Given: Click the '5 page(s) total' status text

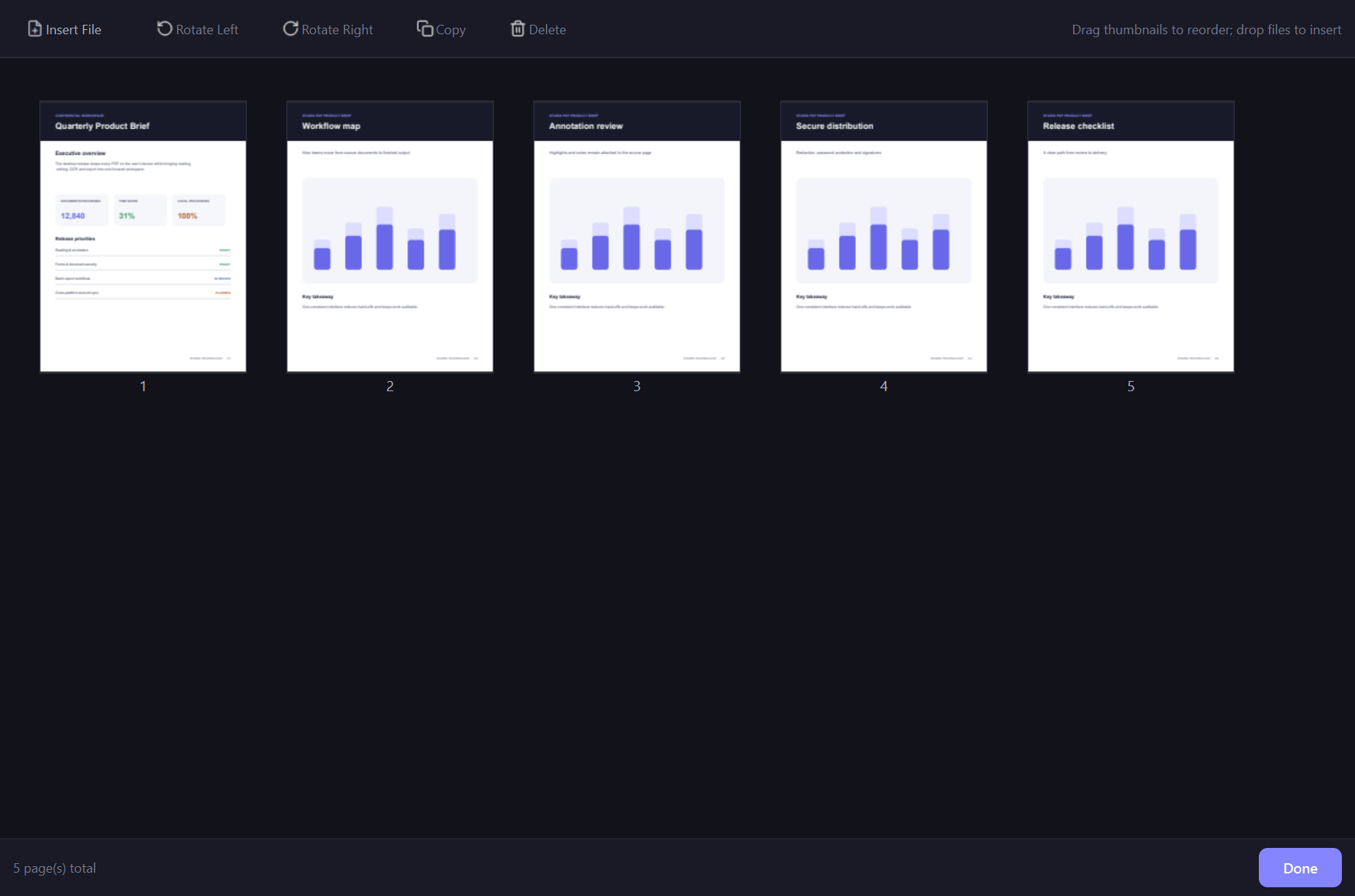Looking at the screenshot, I should [x=55, y=868].
